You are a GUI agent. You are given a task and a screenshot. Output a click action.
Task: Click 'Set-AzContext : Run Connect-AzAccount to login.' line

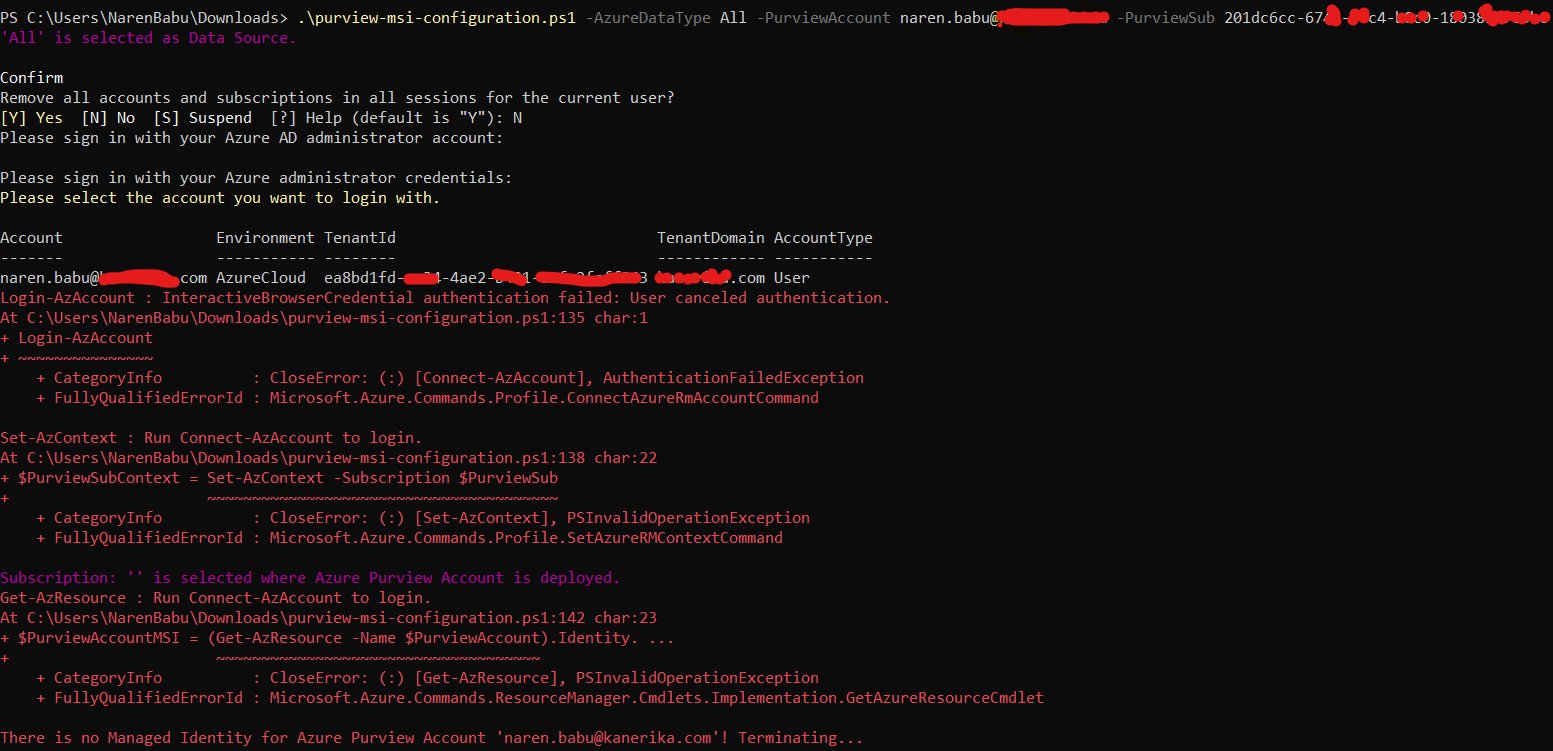coord(211,438)
